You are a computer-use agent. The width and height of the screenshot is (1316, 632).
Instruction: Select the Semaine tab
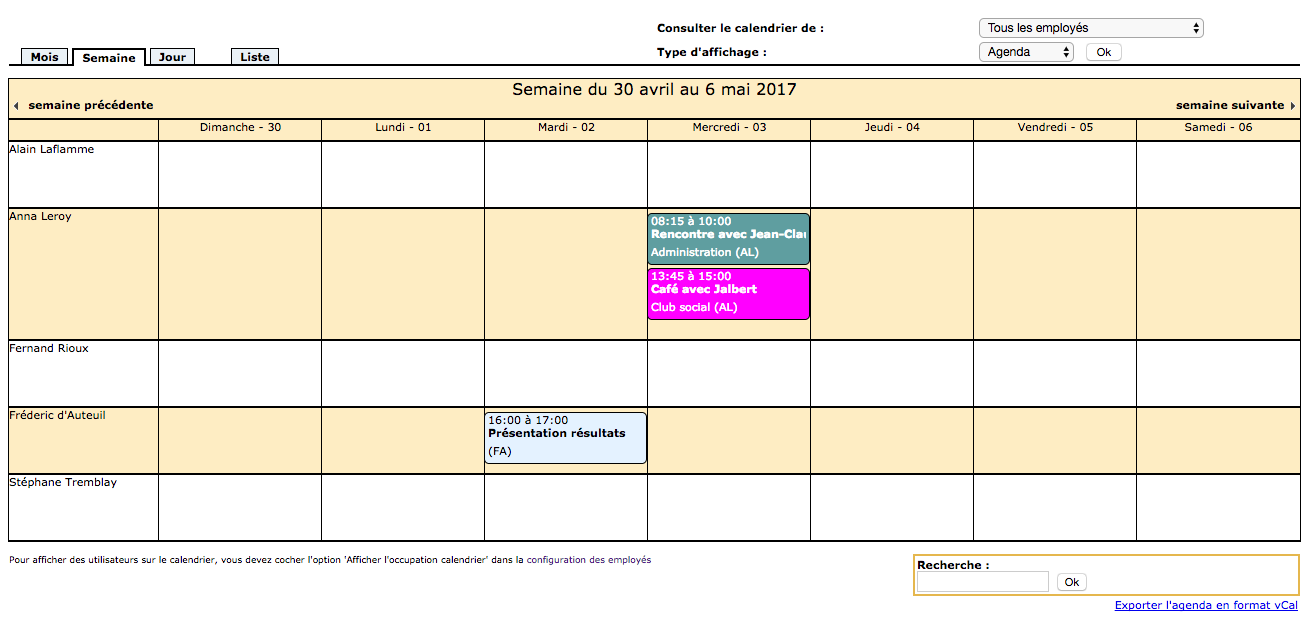[109, 58]
